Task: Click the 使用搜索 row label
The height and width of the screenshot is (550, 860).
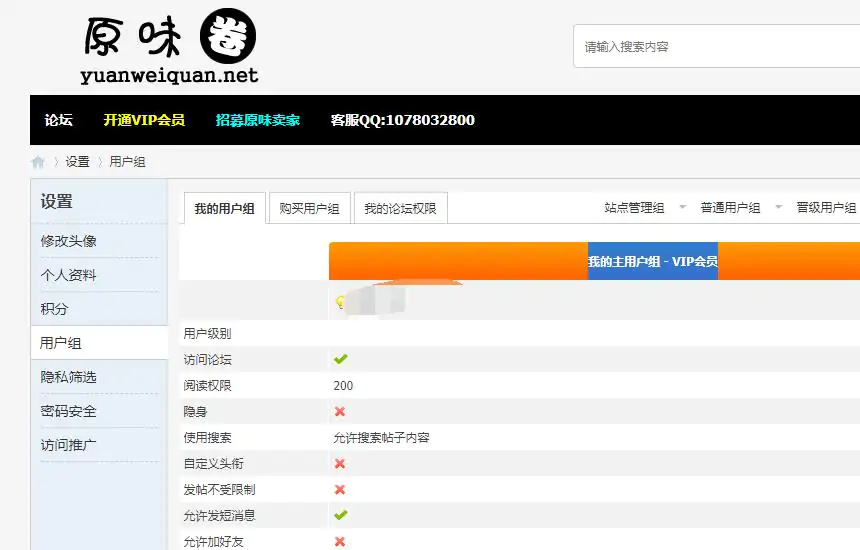Action: 207,438
